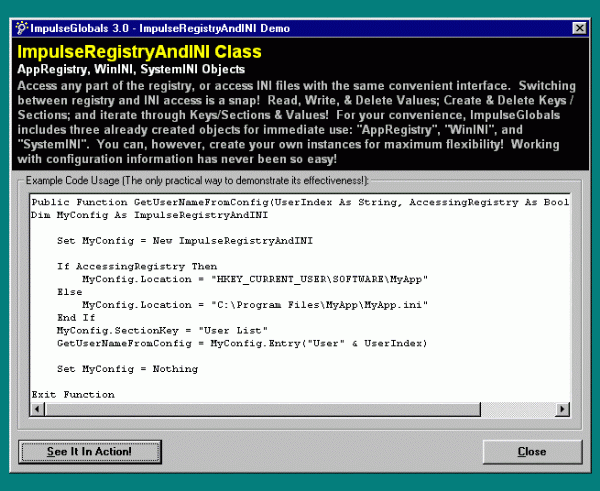Click the "End If" code line
600x491 pixels.
click(x=76, y=318)
